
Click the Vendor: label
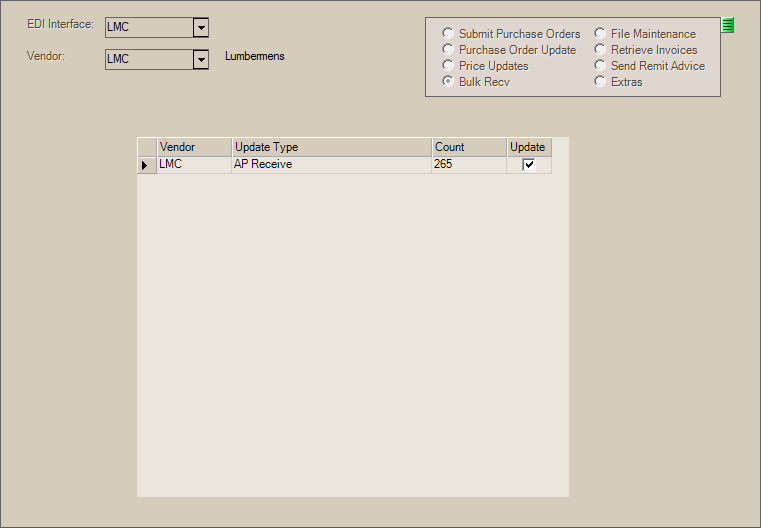click(x=46, y=56)
